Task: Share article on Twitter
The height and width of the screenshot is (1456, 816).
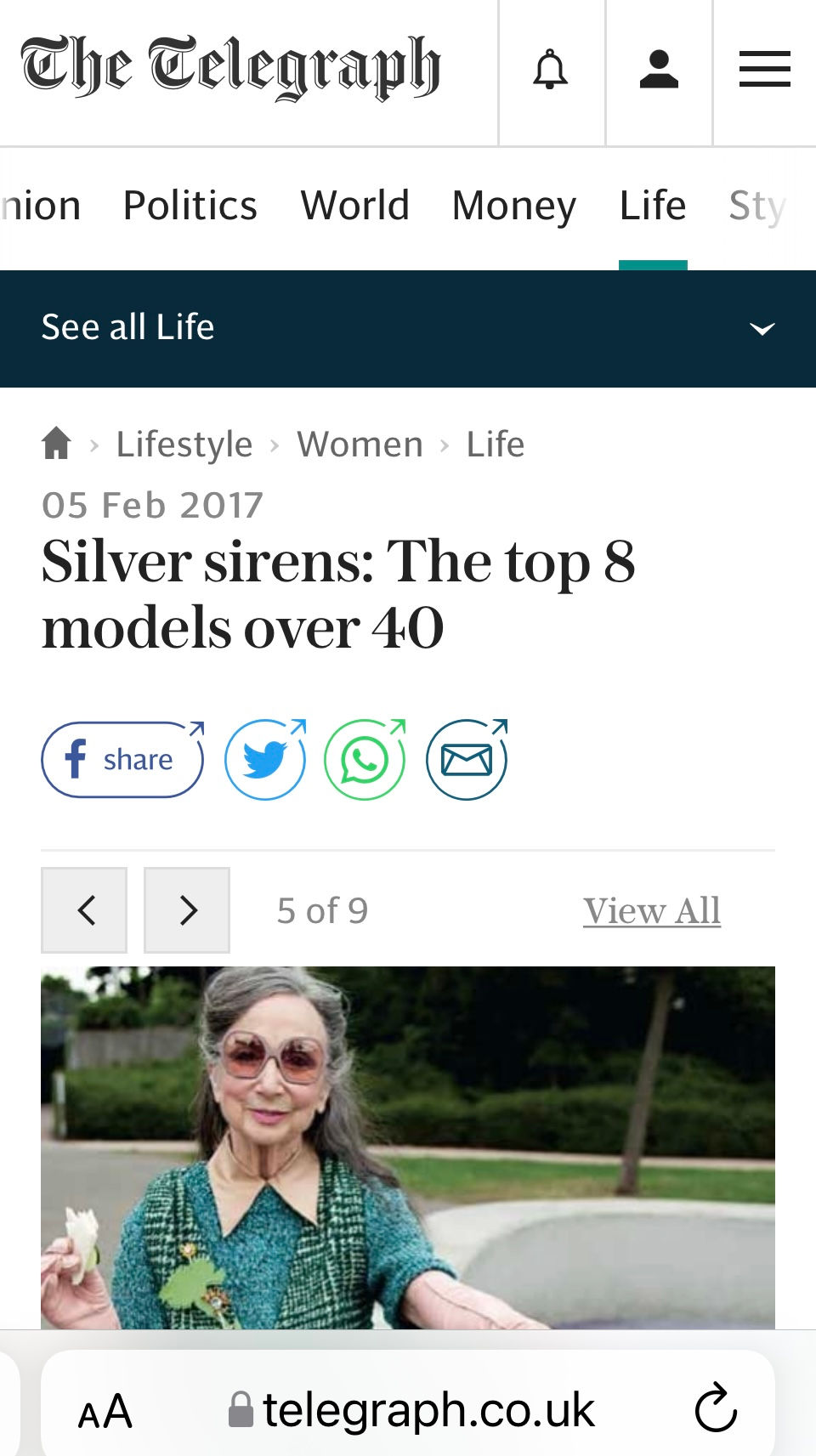Action: [265, 759]
